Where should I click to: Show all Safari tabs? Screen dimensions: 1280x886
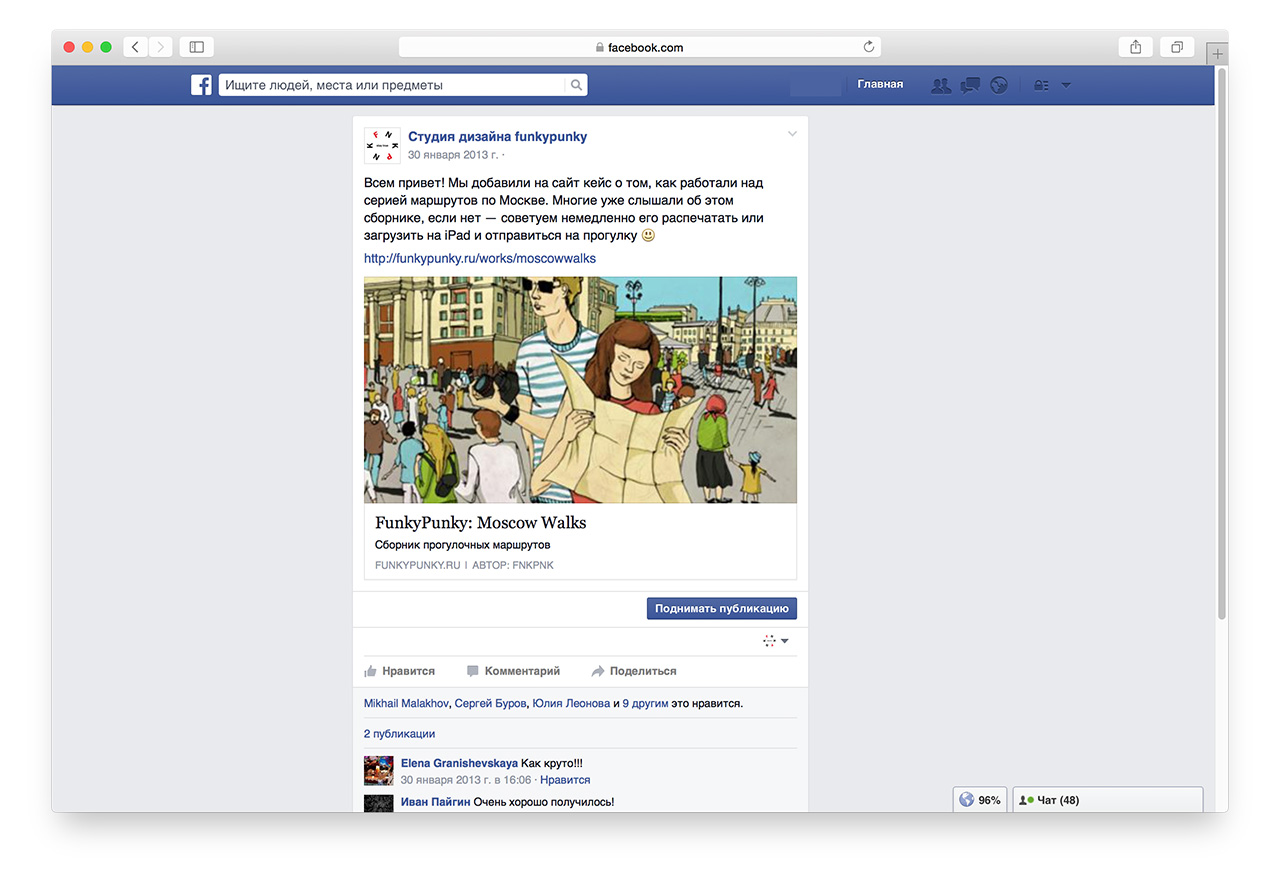(x=1177, y=47)
